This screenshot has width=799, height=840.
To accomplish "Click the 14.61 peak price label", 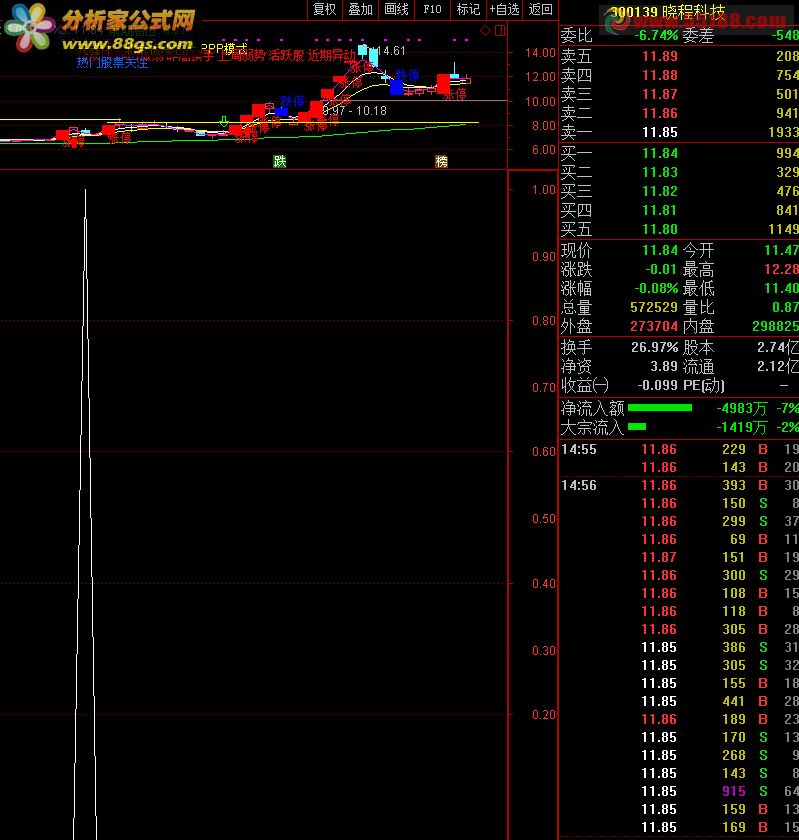I will [391, 51].
